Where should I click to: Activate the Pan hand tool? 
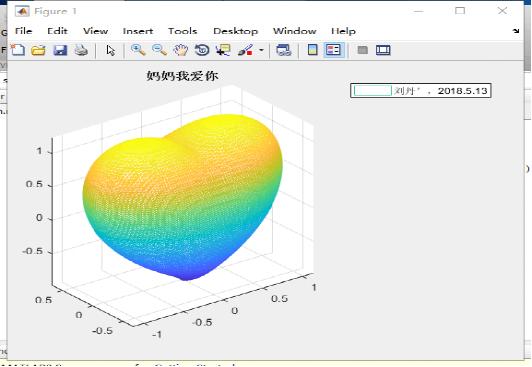click(180, 50)
